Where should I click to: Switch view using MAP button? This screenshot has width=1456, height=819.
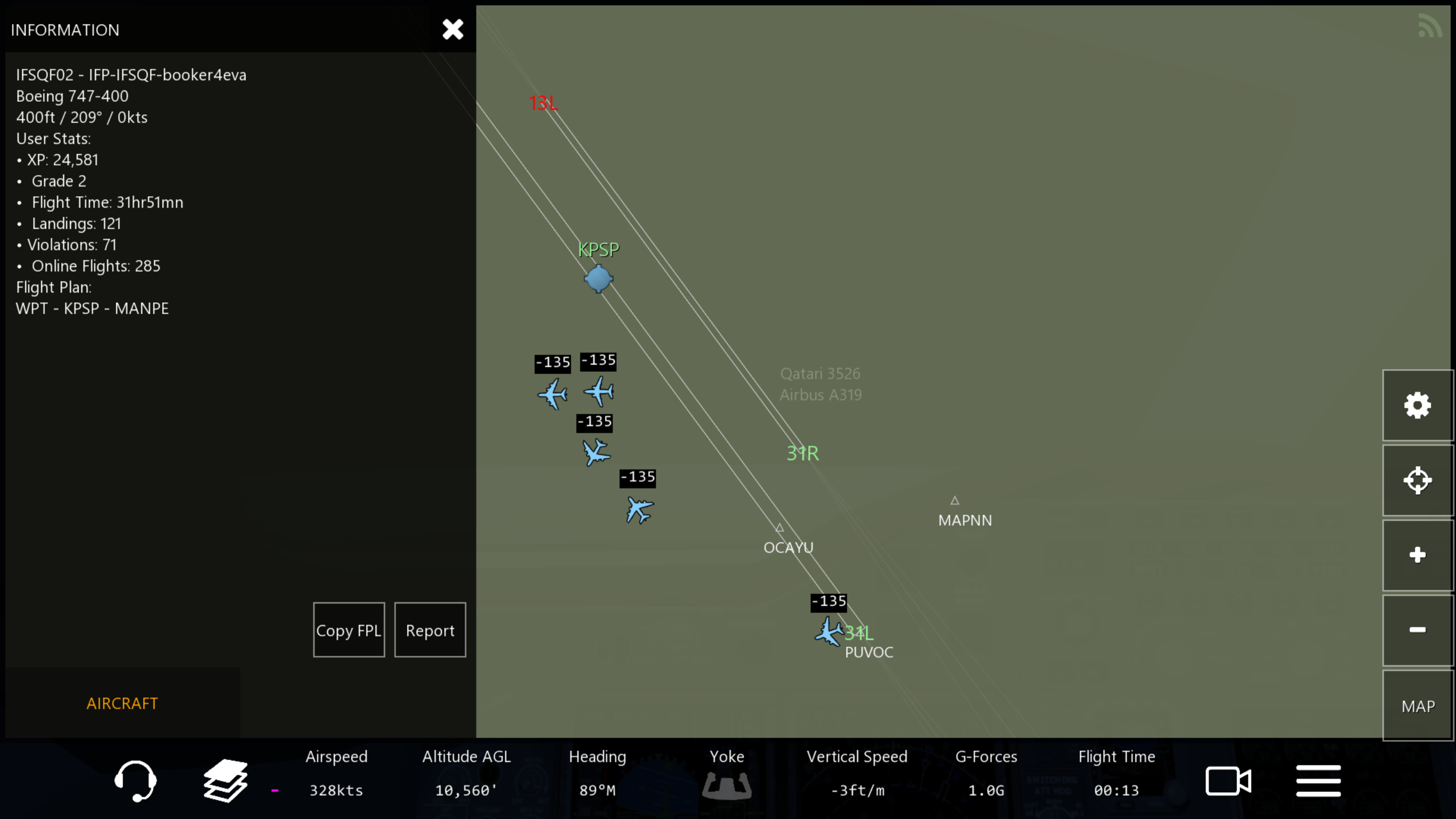click(x=1417, y=706)
